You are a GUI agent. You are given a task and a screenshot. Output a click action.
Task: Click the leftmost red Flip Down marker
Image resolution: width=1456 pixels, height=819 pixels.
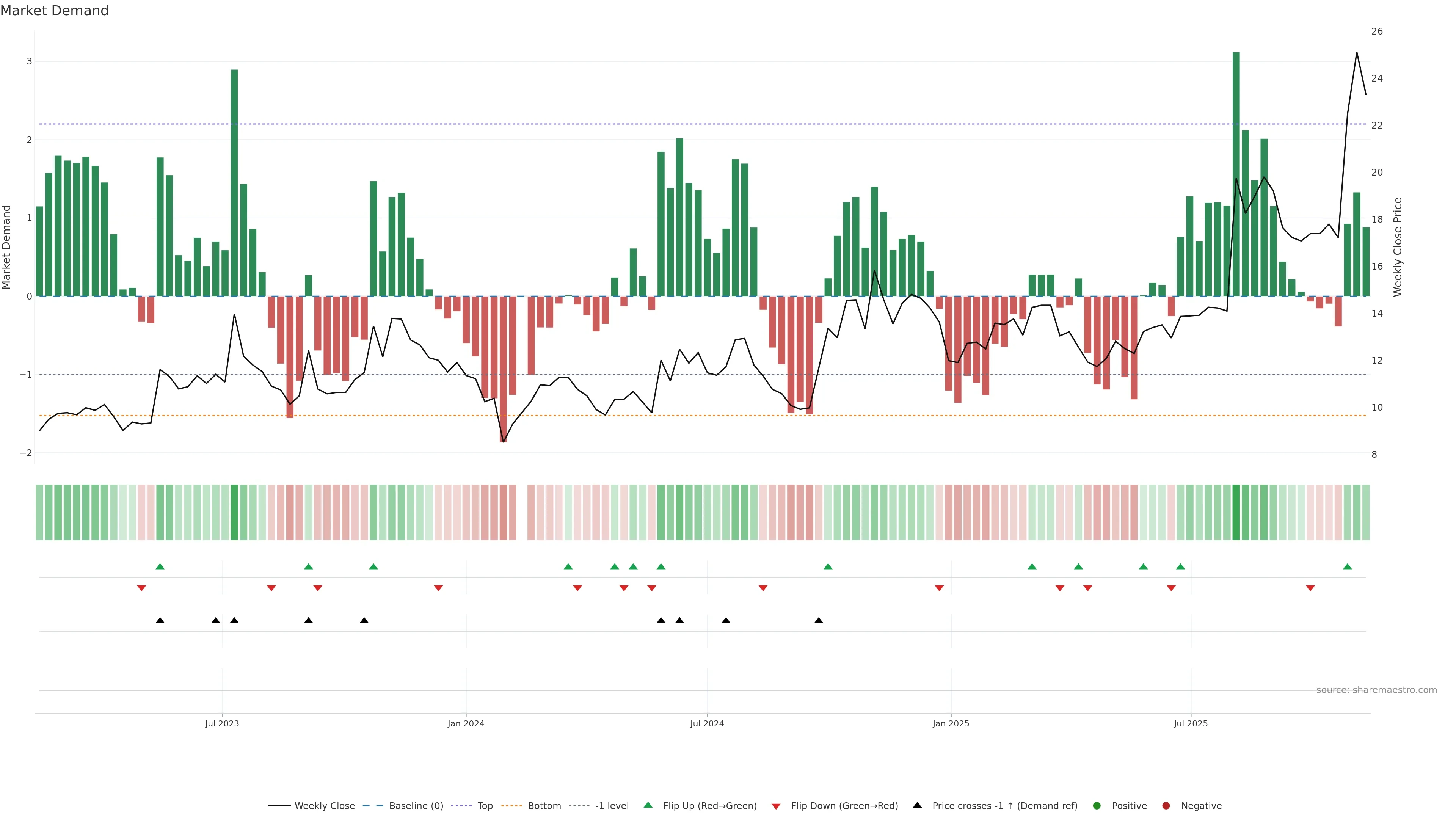(x=141, y=588)
